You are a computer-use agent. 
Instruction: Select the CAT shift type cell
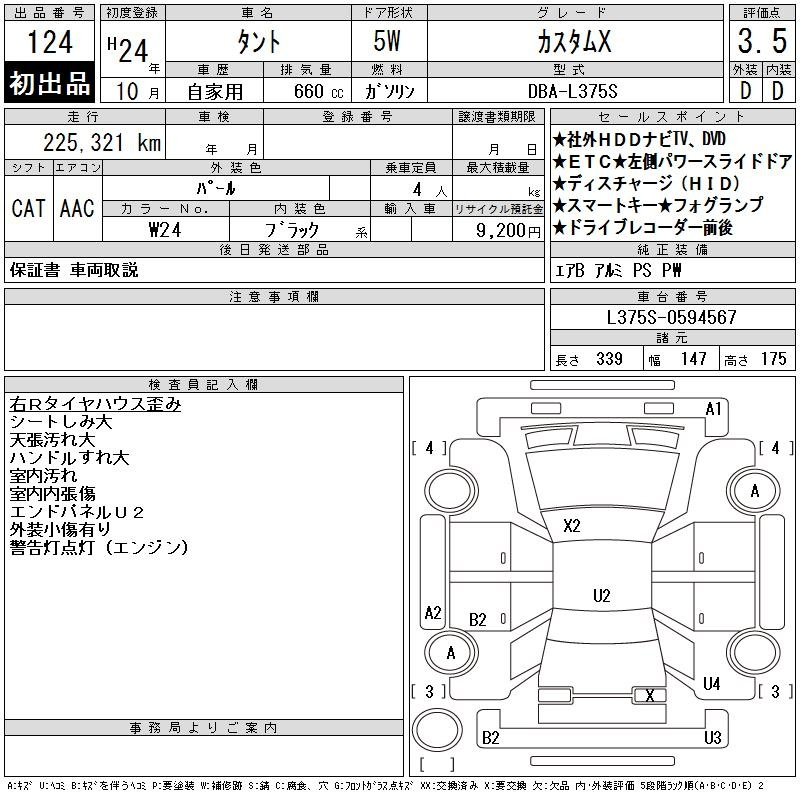pos(28,208)
